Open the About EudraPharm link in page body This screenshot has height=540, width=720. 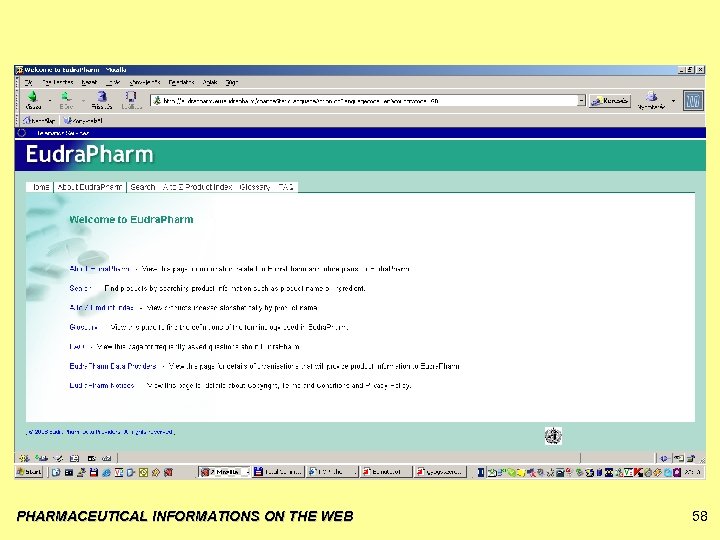[99, 269]
